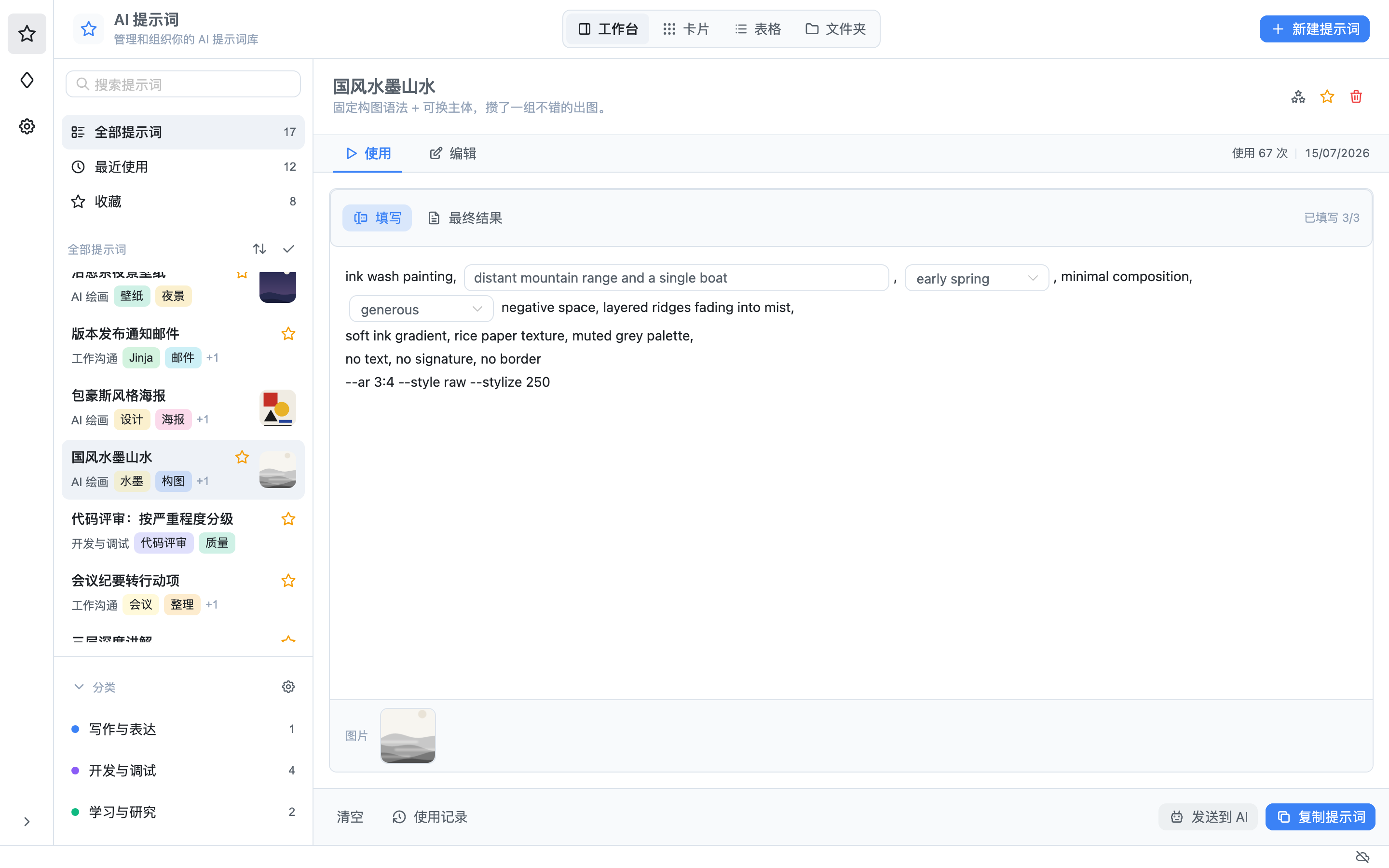Click 新建提示词 button

pyautogui.click(x=1314, y=29)
